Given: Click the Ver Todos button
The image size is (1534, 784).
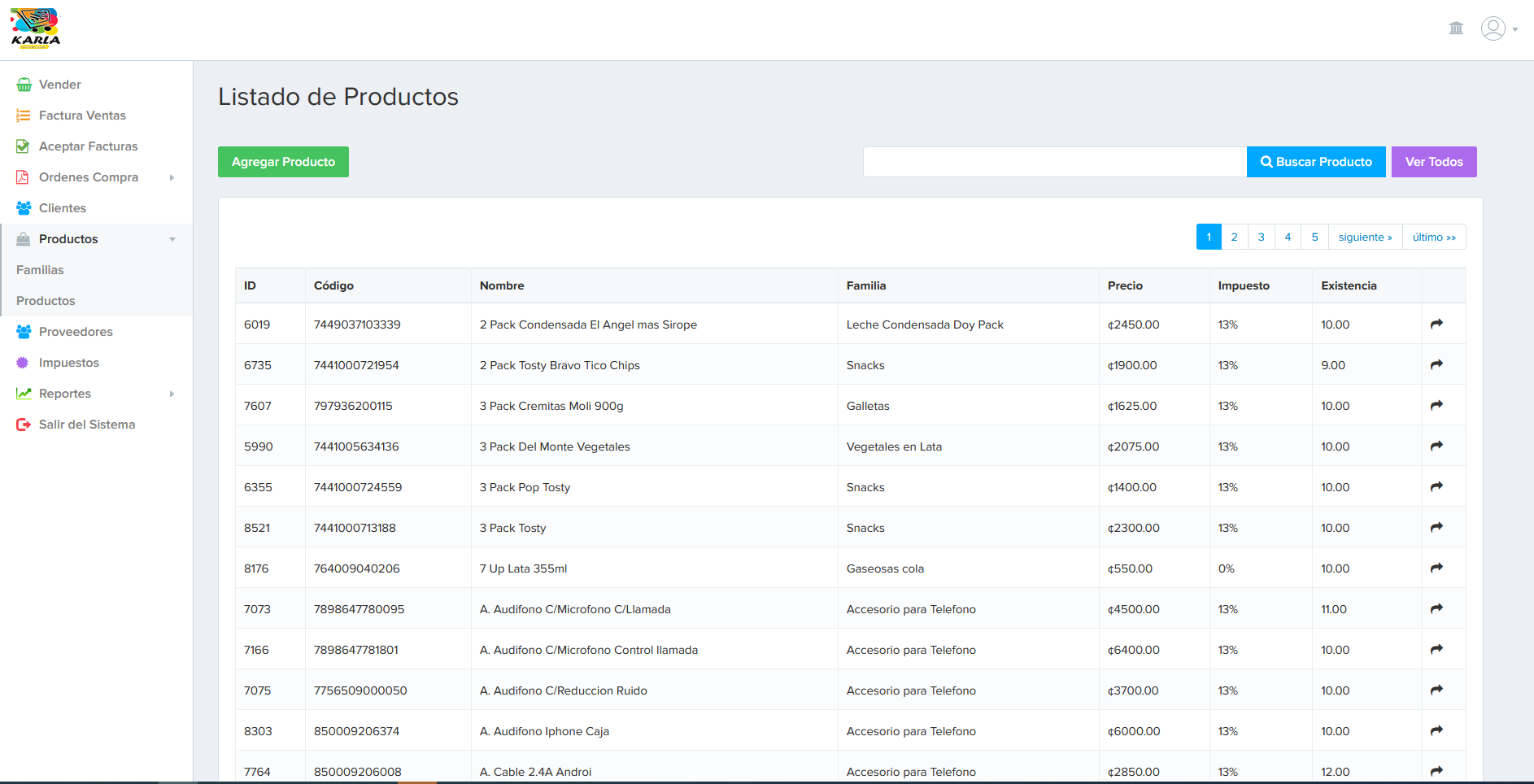Looking at the screenshot, I should [1433, 162].
